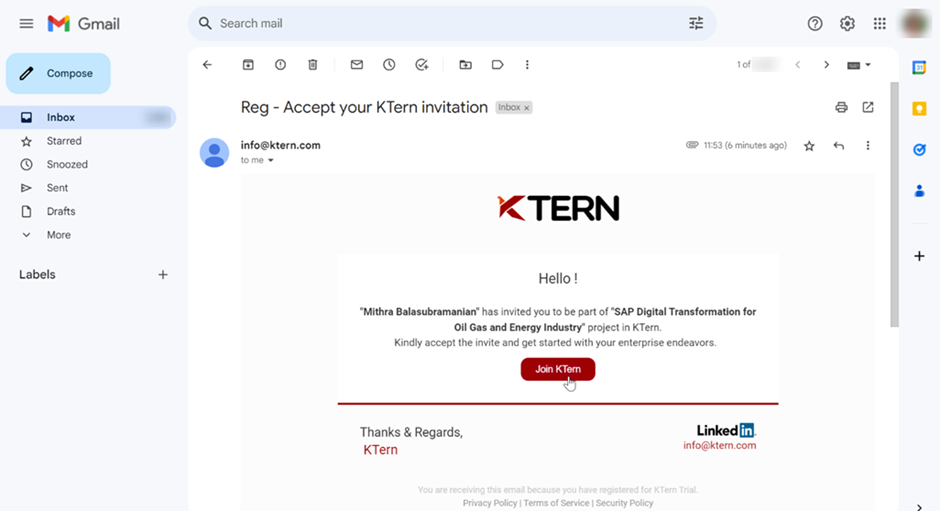Image resolution: width=940 pixels, height=511 pixels.
Task: Remove the Inbox label tag
Action: pyautogui.click(x=526, y=108)
